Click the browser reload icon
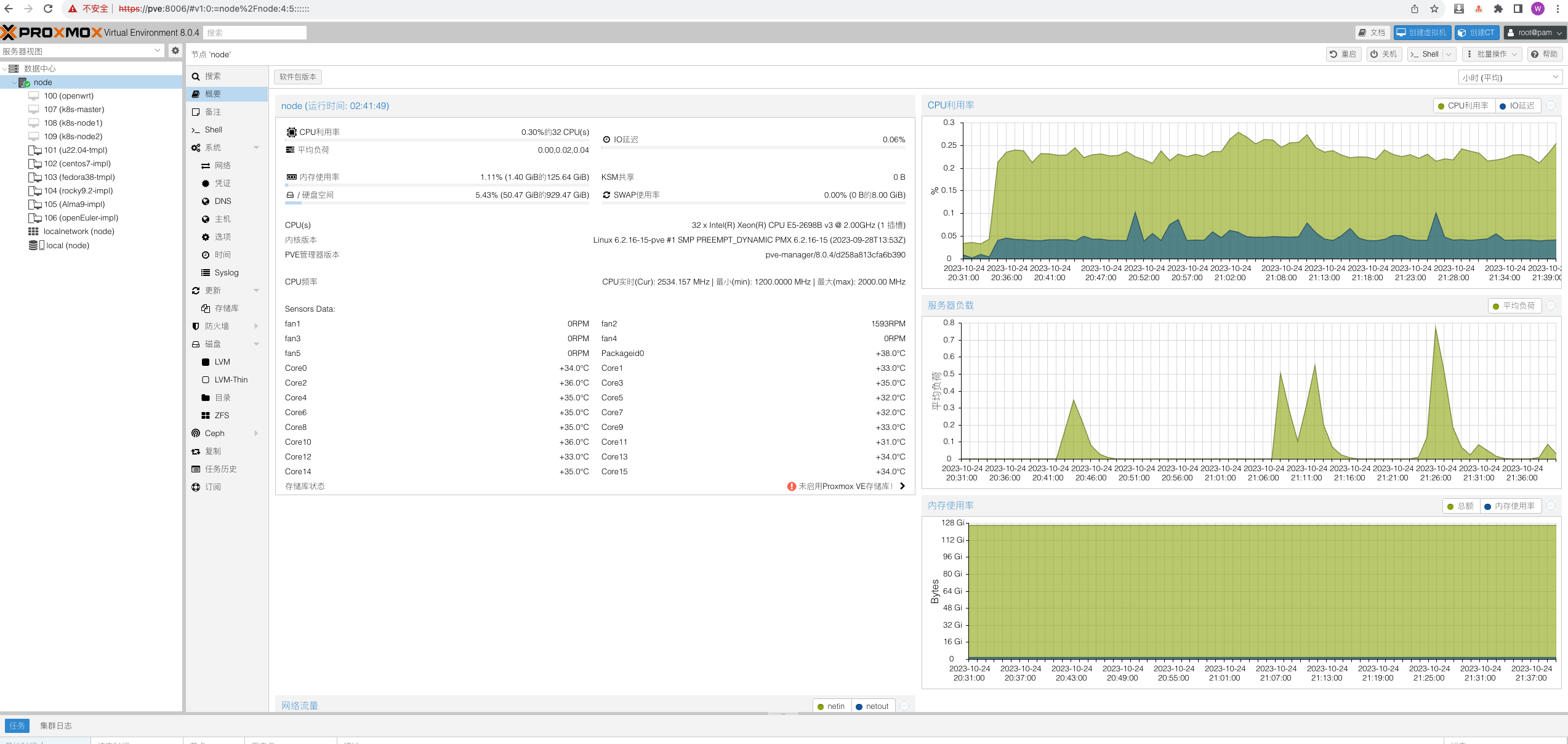This screenshot has height=744, width=1568. 48,9
